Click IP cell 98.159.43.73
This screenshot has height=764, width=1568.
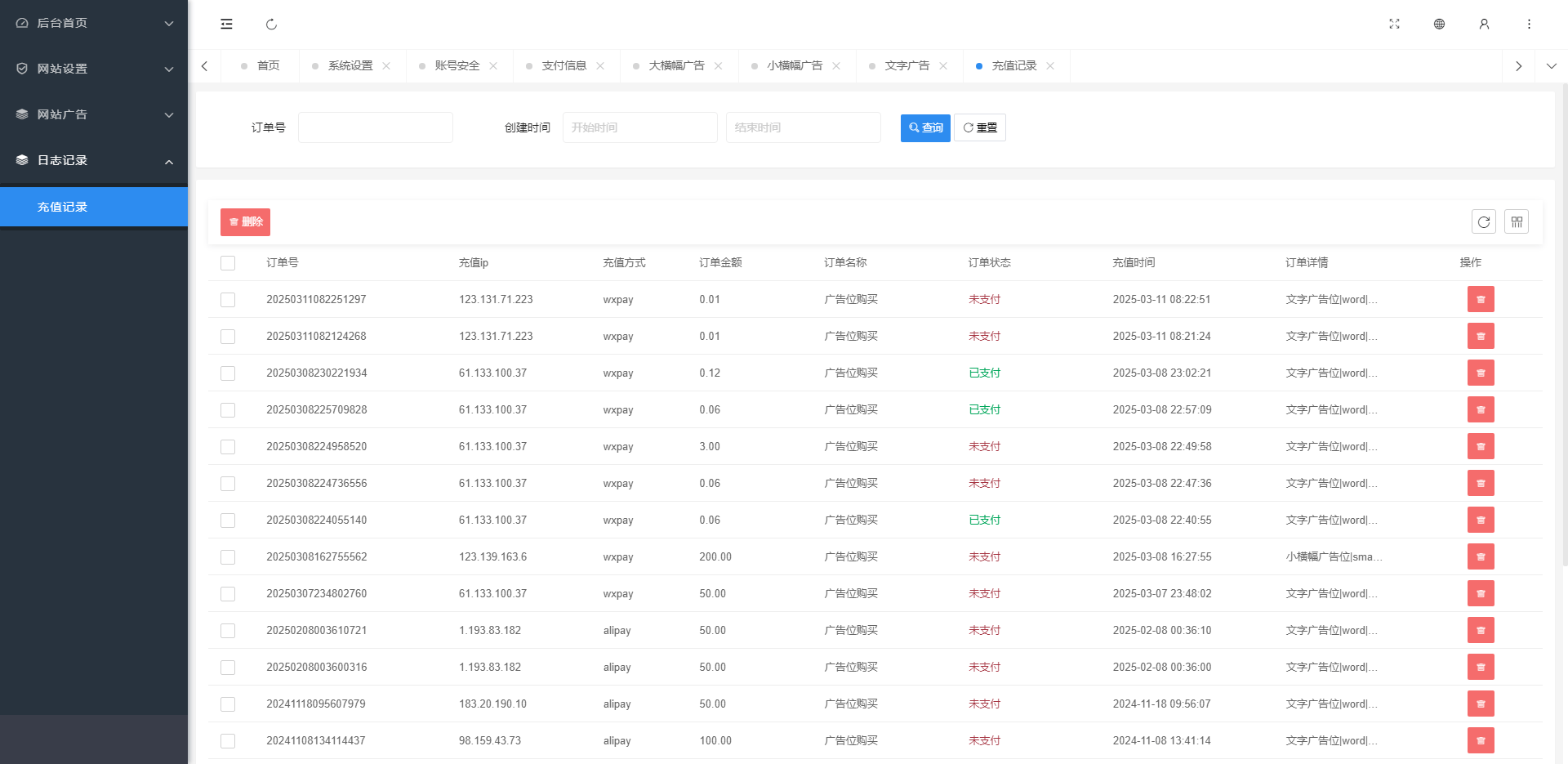pyautogui.click(x=490, y=740)
